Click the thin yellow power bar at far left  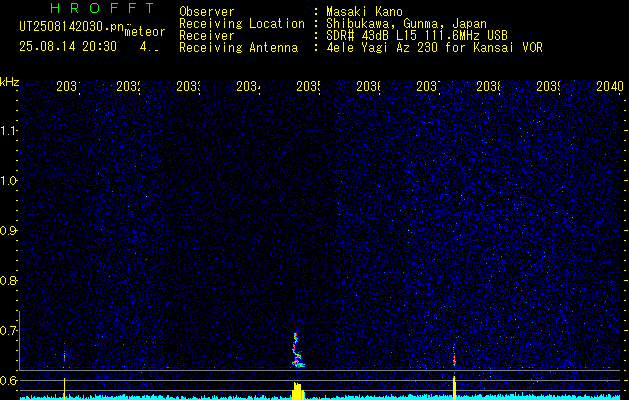click(64, 388)
